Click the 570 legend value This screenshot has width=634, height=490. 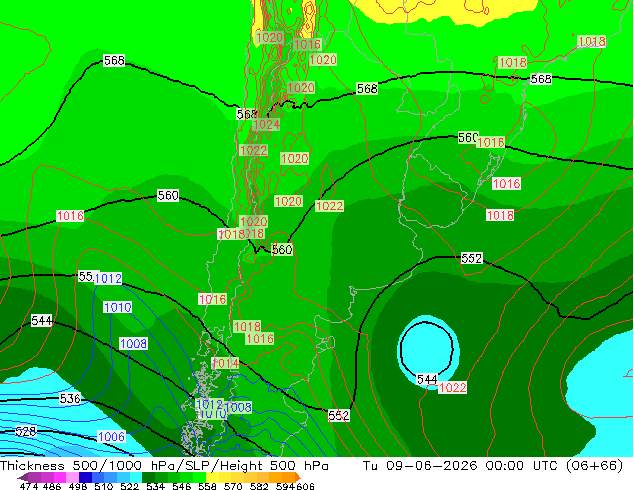pyautogui.click(x=233, y=486)
